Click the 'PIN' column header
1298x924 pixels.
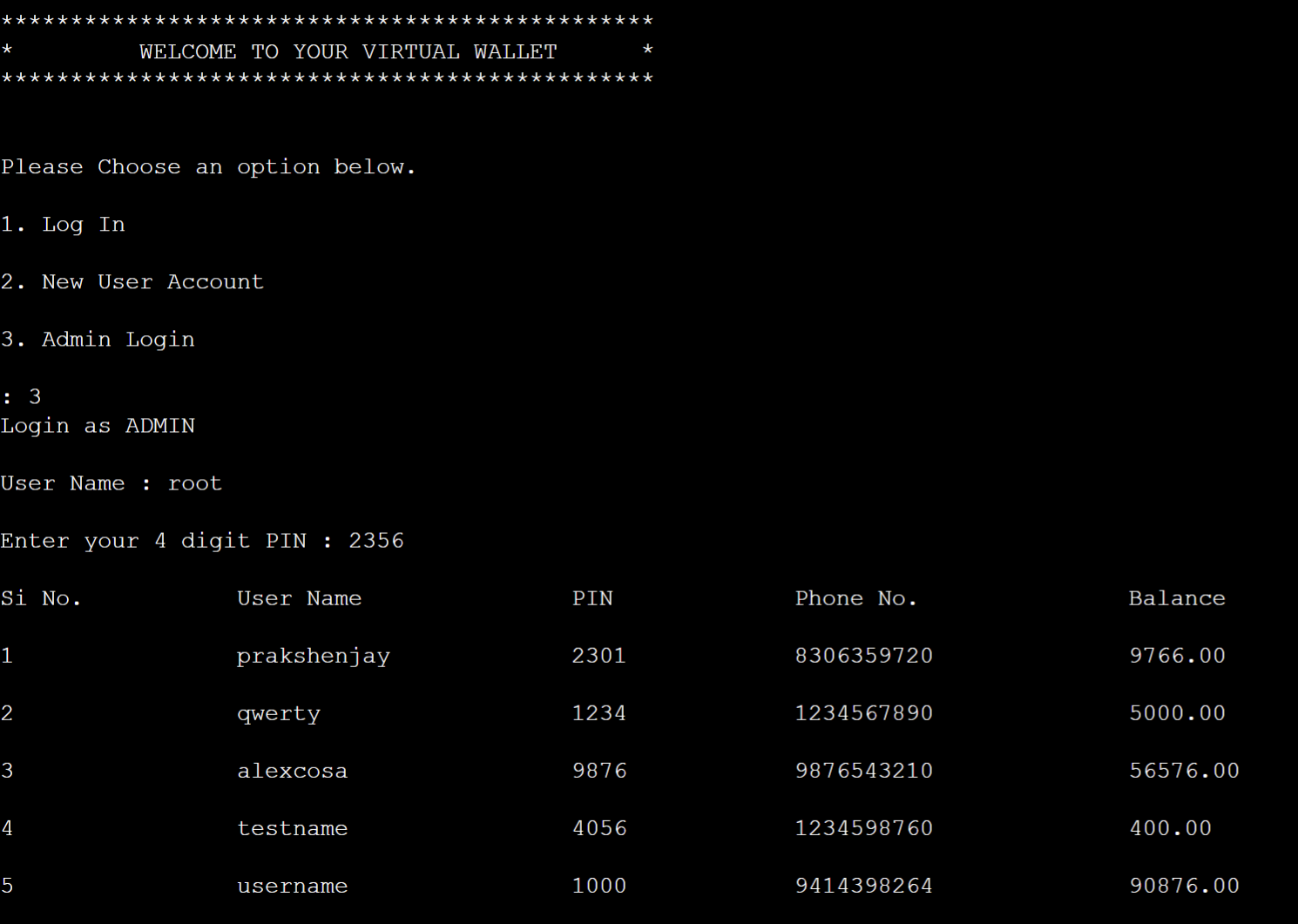tap(592, 598)
